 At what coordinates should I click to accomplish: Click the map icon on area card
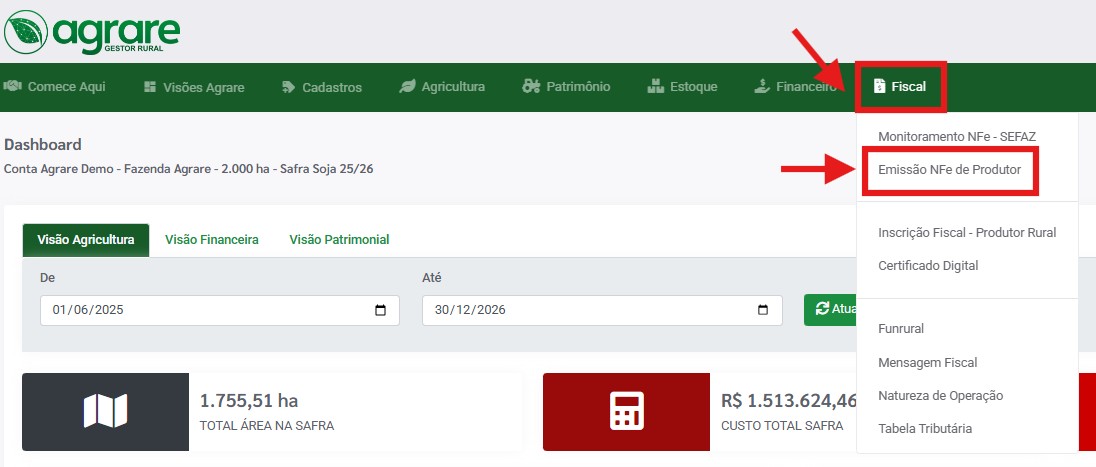[106, 411]
